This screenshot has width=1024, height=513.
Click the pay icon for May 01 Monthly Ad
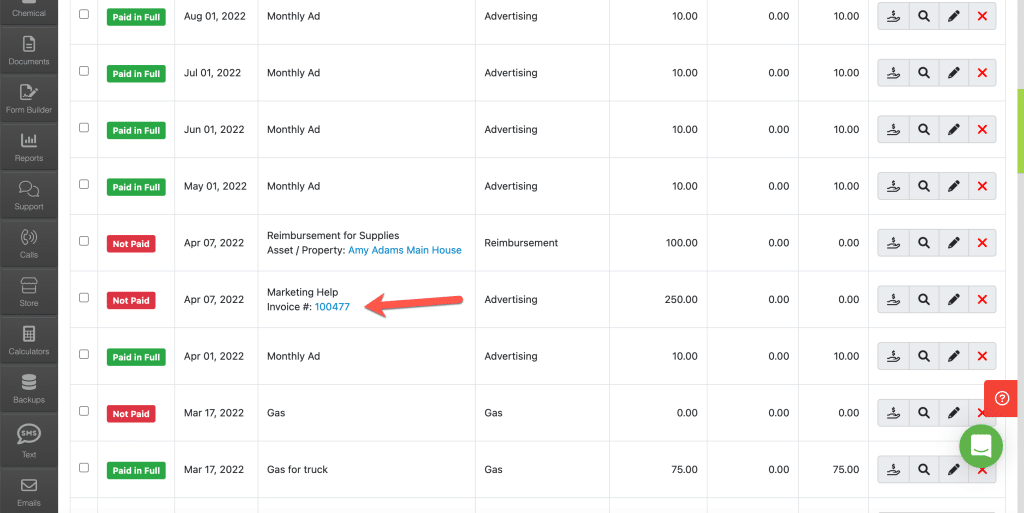pyautogui.click(x=893, y=187)
